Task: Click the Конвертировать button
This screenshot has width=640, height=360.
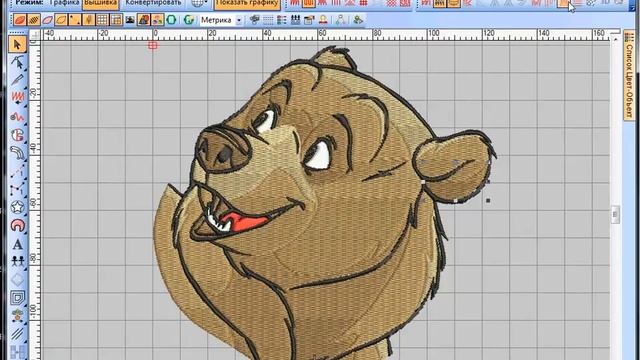Action: [153, 3]
